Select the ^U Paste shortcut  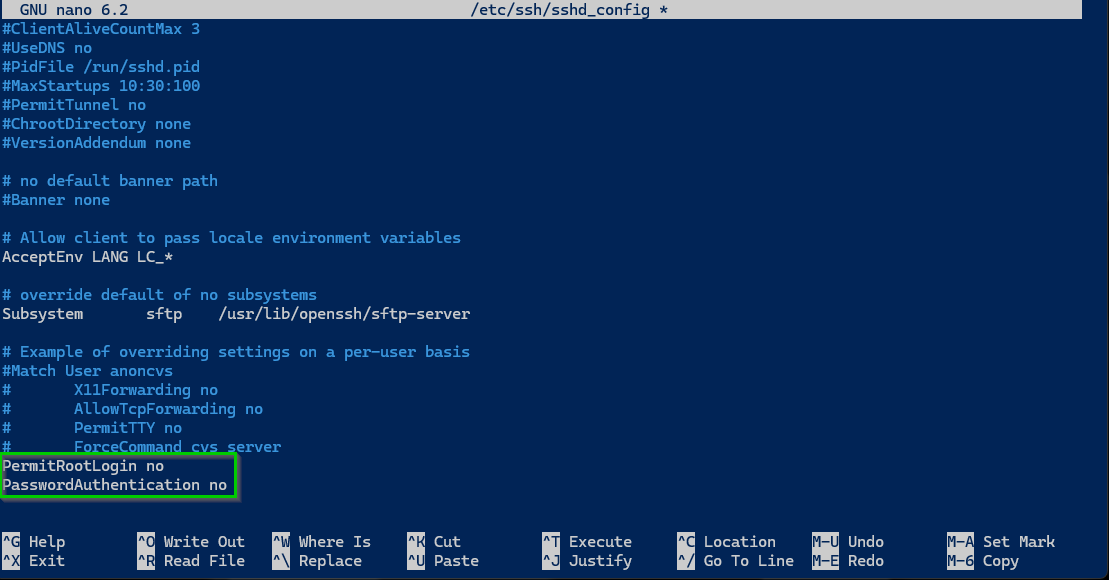(x=443, y=561)
